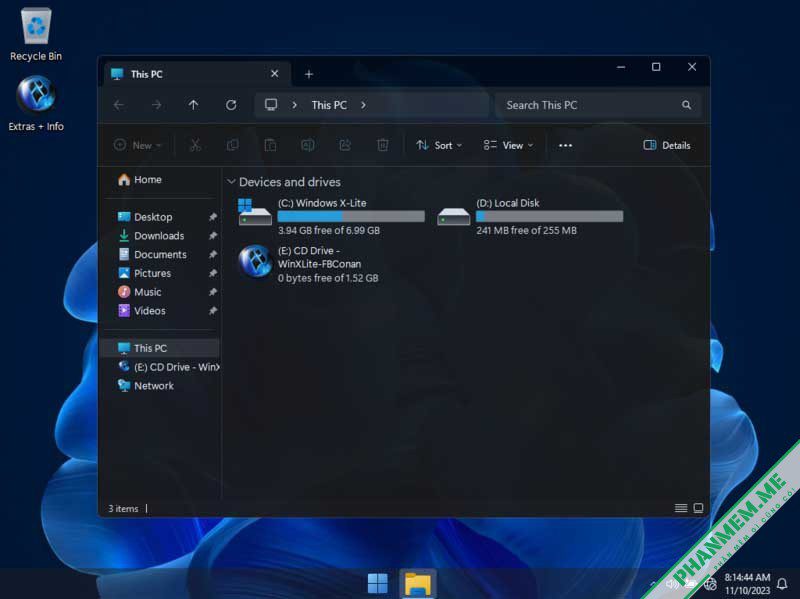The image size is (800, 599).
Task: Switch to large thumbnails view icon
Action: pos(698,508)
